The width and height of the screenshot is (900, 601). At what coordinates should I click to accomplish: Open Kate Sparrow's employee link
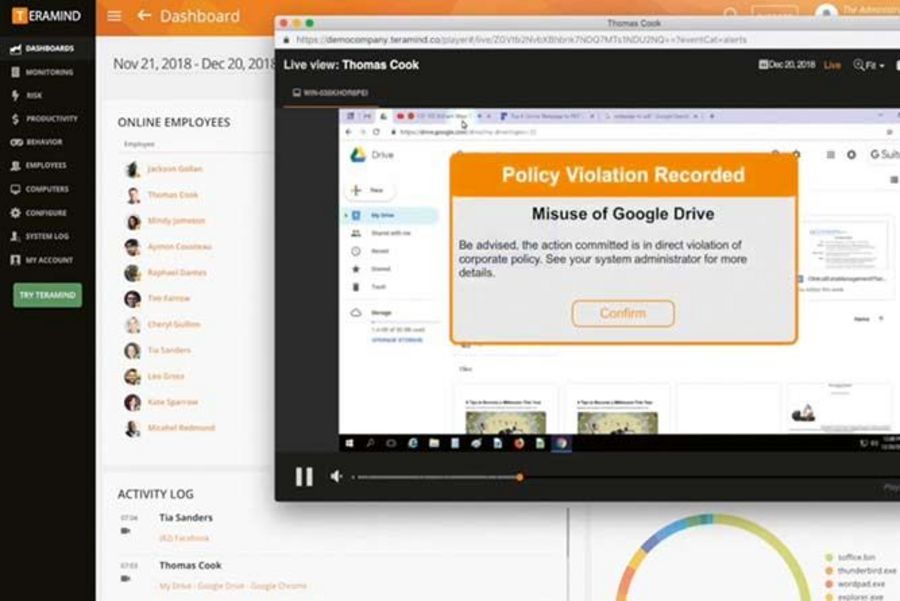[x=173, y=402]
